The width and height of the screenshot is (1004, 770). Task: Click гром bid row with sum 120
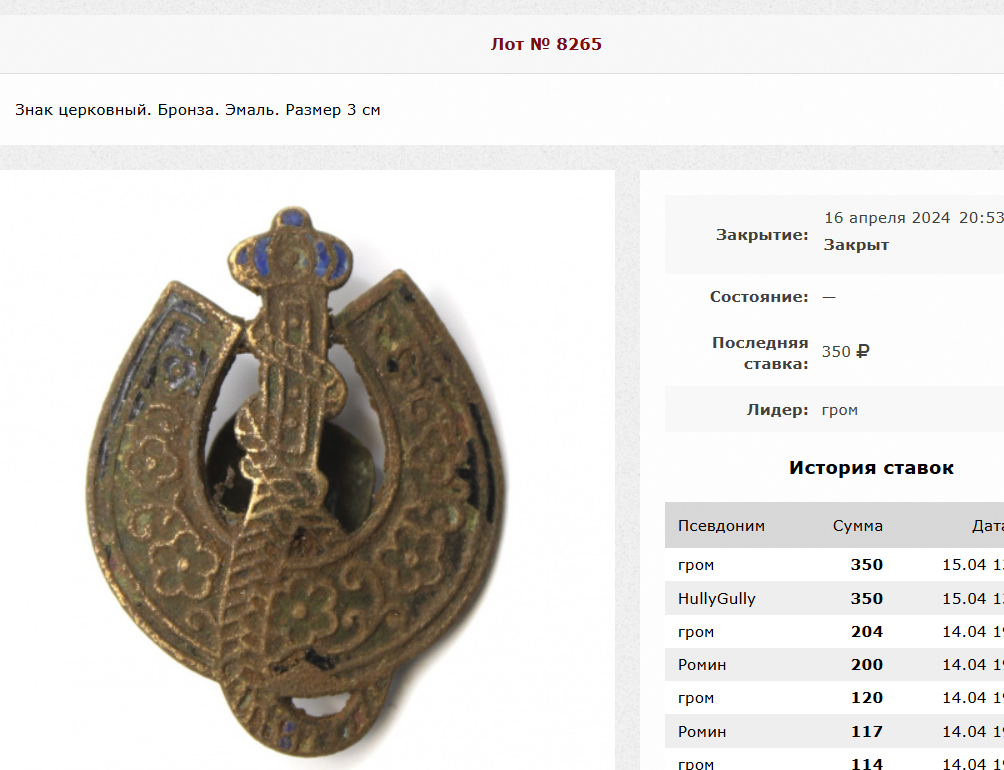(x=834, y=698)
